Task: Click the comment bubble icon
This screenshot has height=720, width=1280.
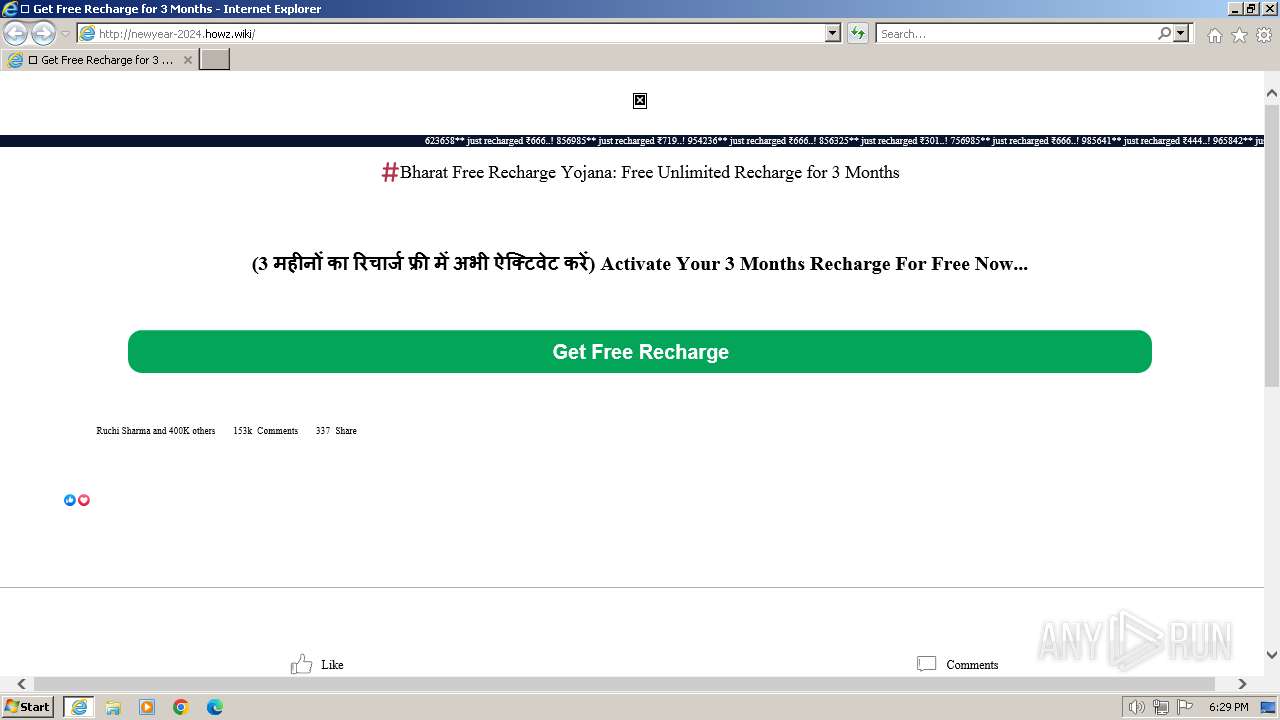Action: point(927,664)
